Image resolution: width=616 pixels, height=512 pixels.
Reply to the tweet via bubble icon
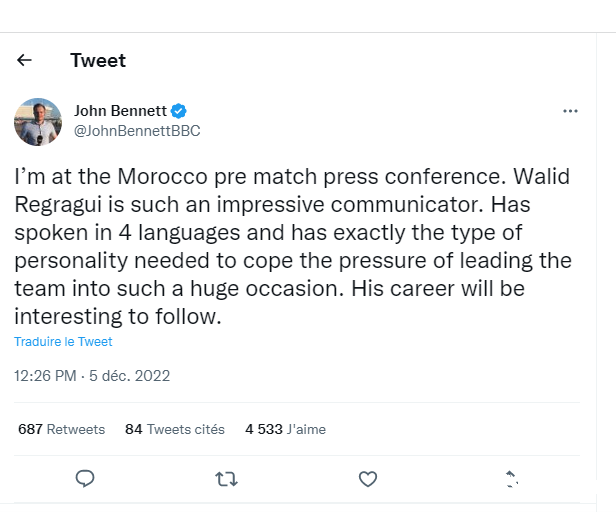tap(86, 479)
